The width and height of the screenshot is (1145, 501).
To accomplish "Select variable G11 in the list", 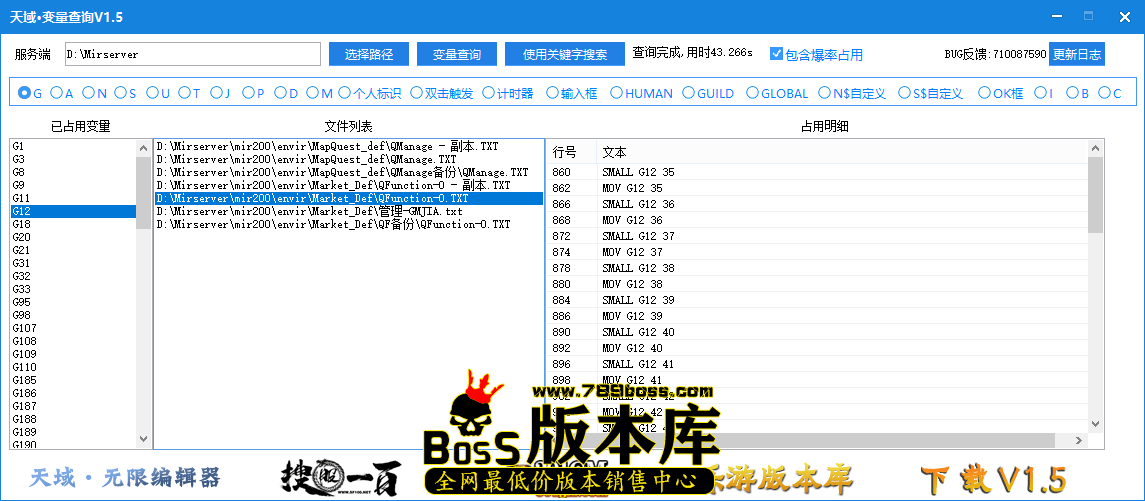I will click(73, 198).
